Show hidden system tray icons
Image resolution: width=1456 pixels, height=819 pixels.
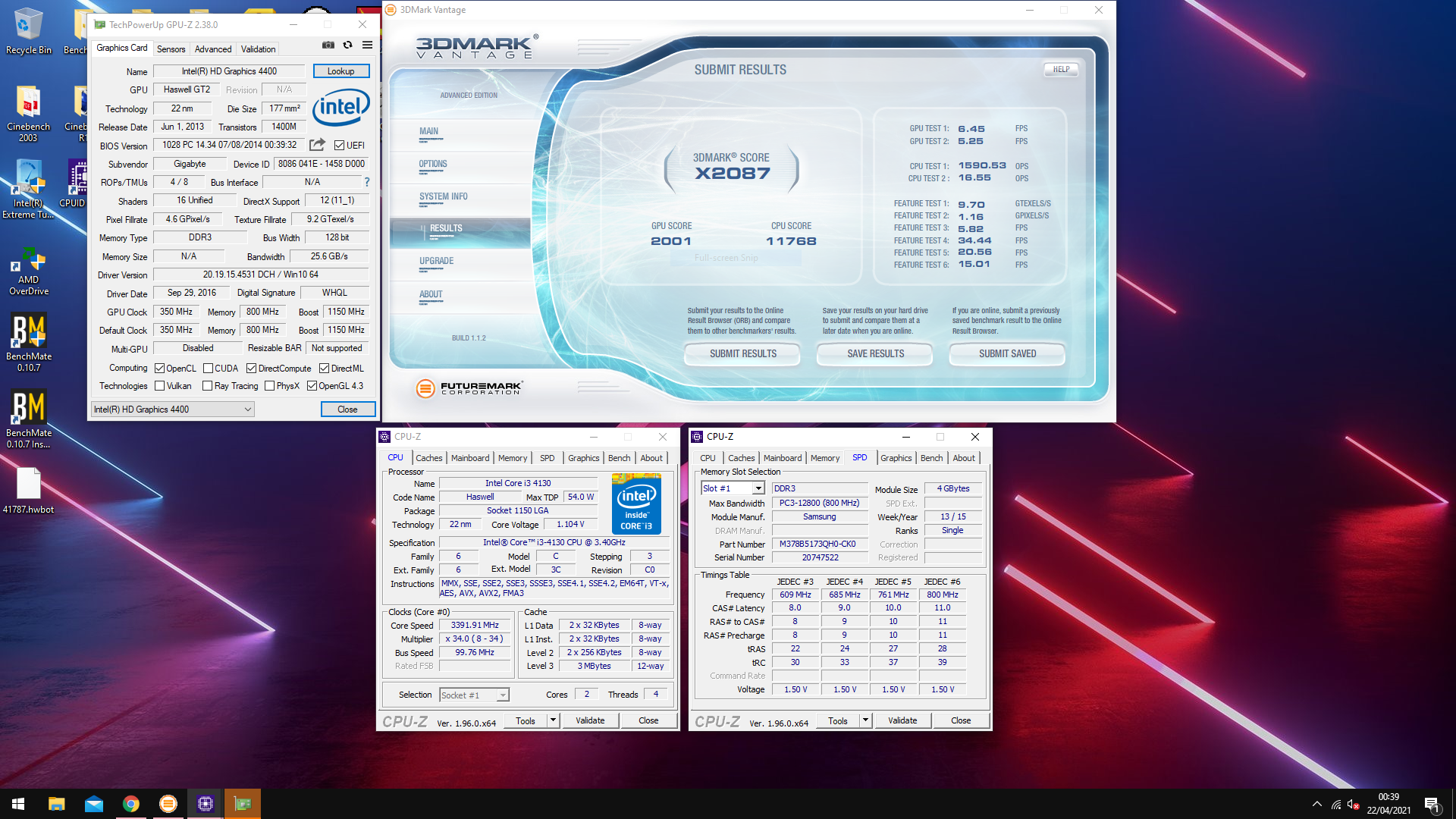pos(1316,804)
